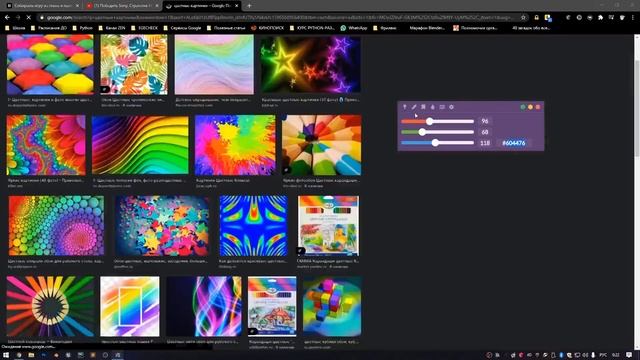Screen dimensions: 640x360
Task: Open the blue symmetrical heatmap image
Action: pos(253,226)
